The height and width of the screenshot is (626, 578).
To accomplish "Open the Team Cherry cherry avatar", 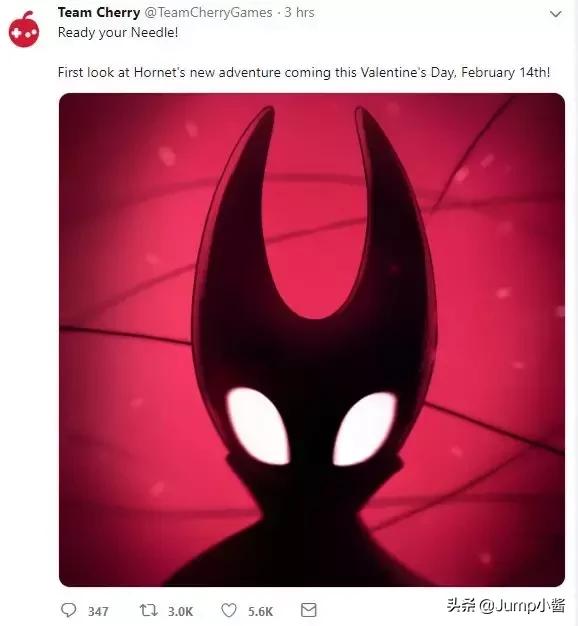I will pyautogui.click(x=24, y=29).
